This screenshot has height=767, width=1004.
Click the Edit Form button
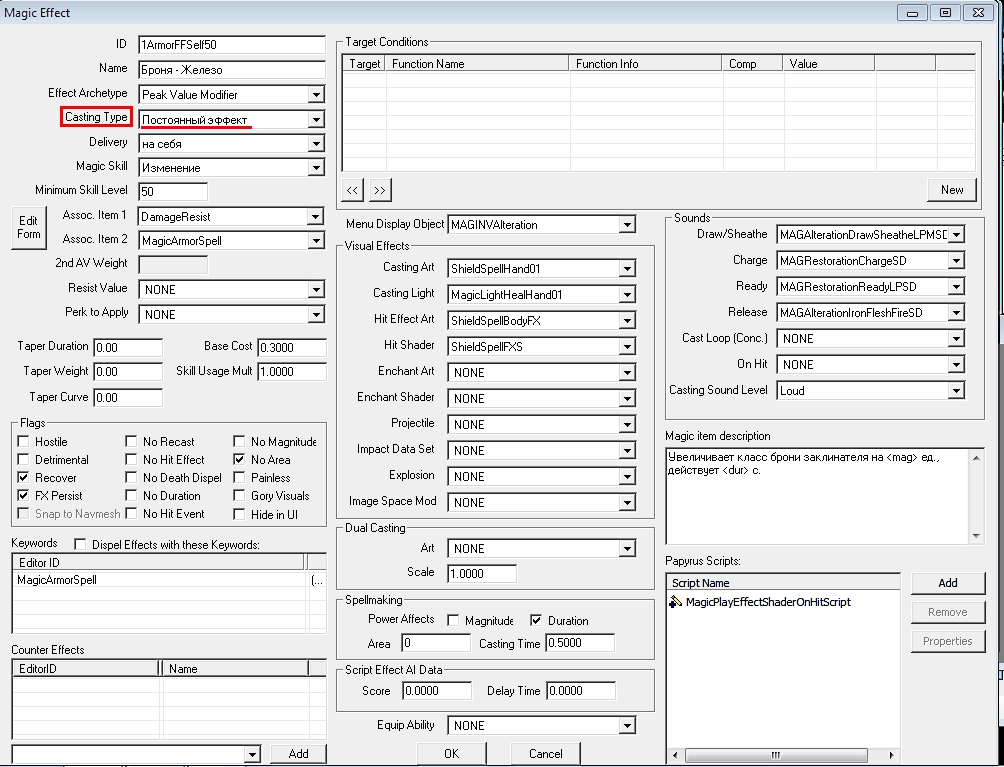29,227
